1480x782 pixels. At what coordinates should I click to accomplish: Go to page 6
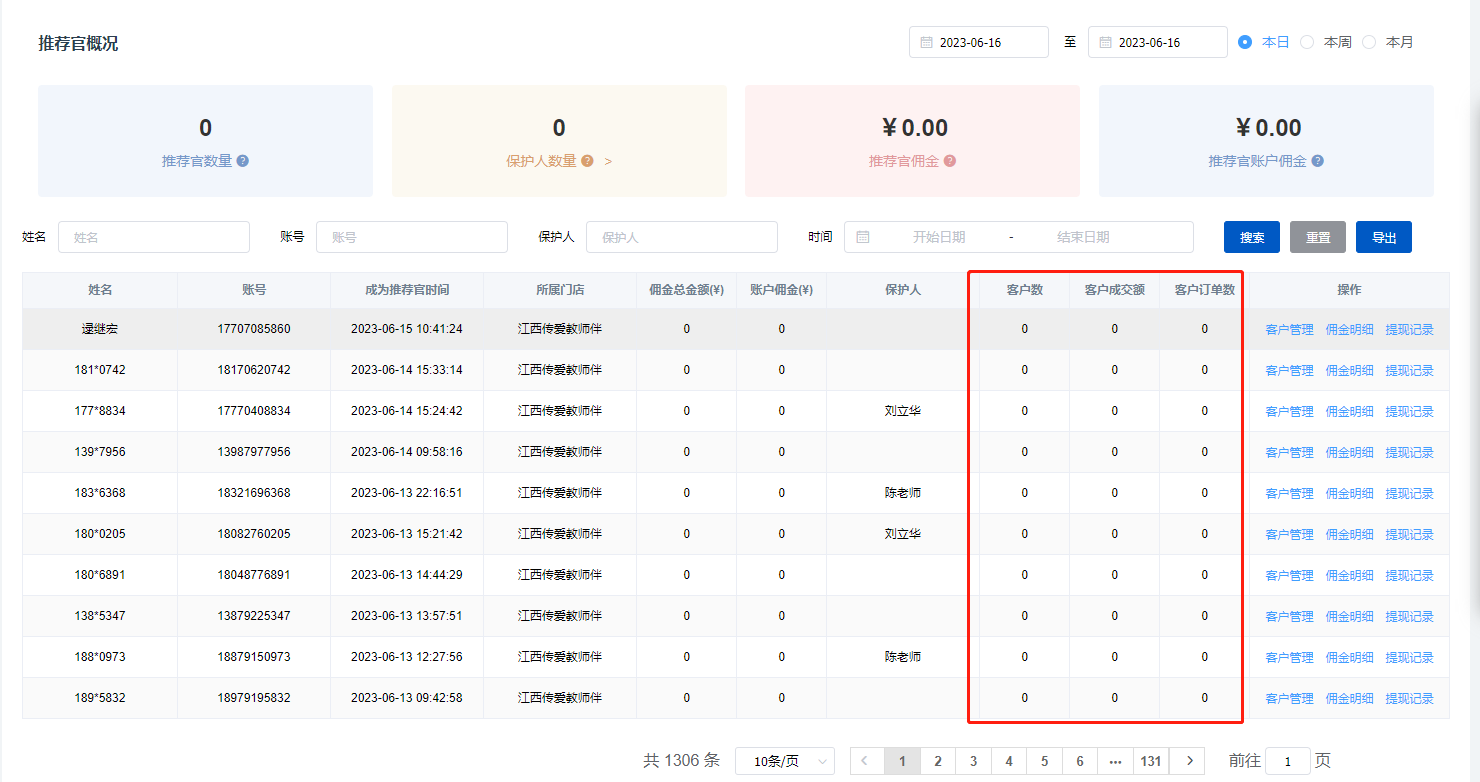1080,761
